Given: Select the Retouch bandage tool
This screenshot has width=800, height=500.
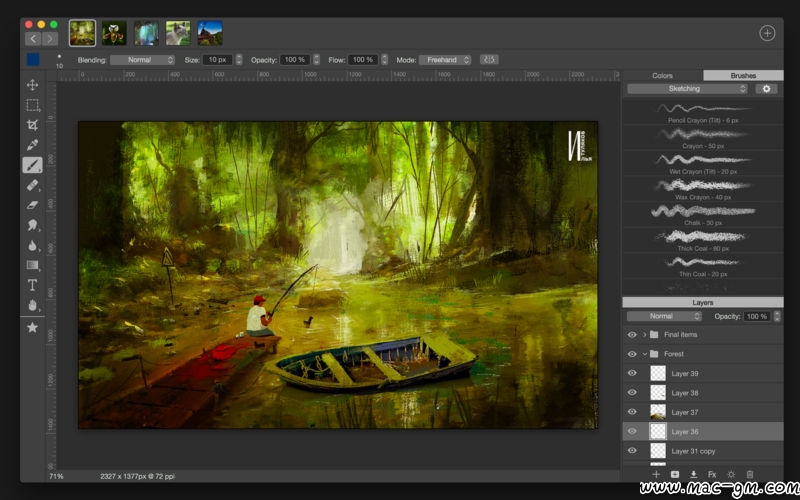Looking at the screenshot, I should pyautogui.click(x=33, y=185).
